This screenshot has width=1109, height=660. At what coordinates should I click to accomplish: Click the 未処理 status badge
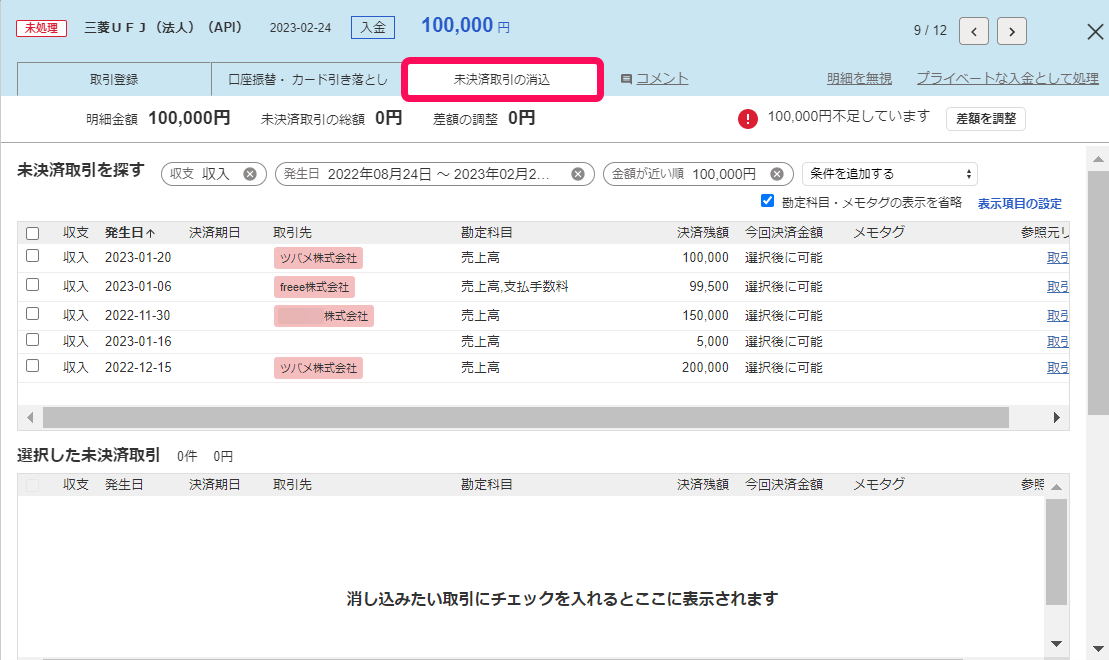click(x=42, y=28)
